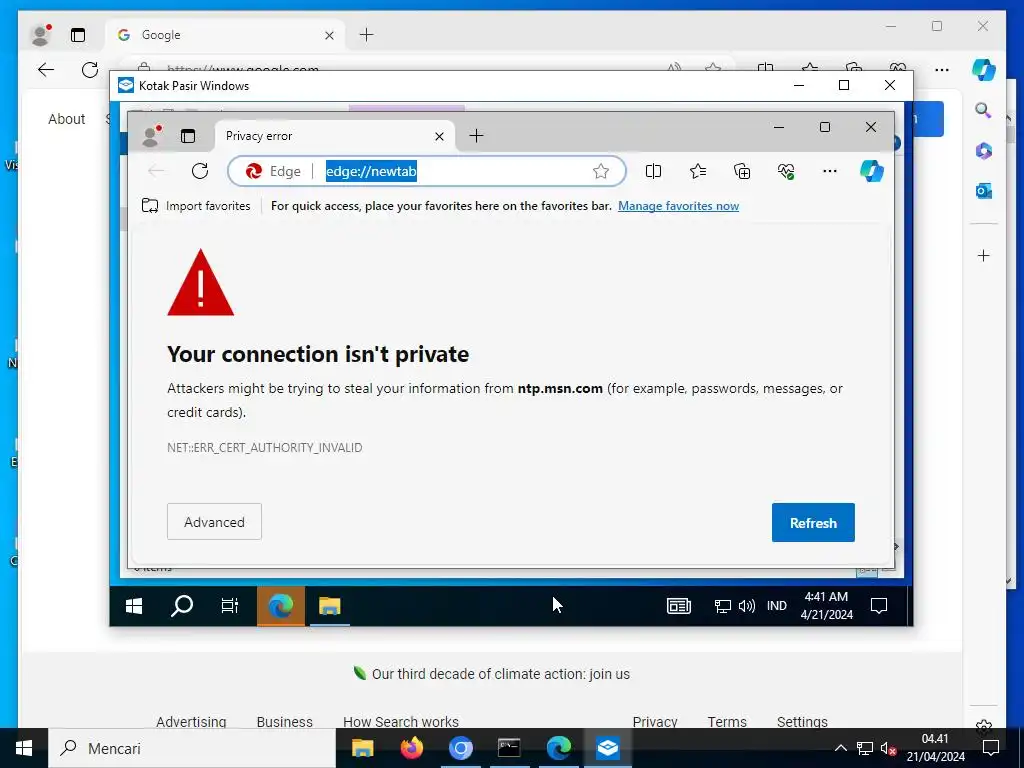The height and width of the screenshot is (768, 1024).
Task: Click How Search works footer link
Action: pos(401,722)
